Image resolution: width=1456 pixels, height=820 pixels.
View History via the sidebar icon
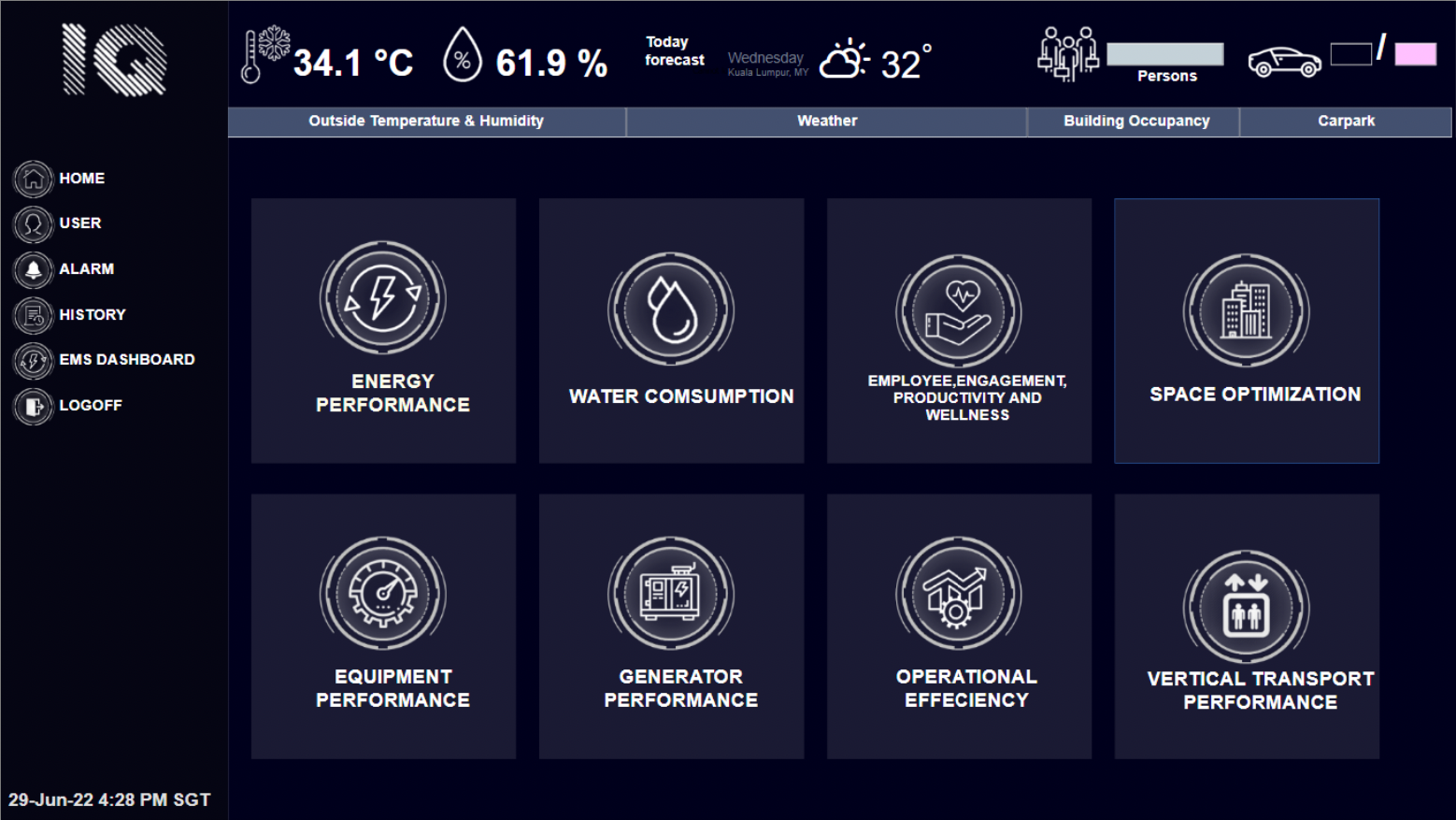tap(33, 315)
